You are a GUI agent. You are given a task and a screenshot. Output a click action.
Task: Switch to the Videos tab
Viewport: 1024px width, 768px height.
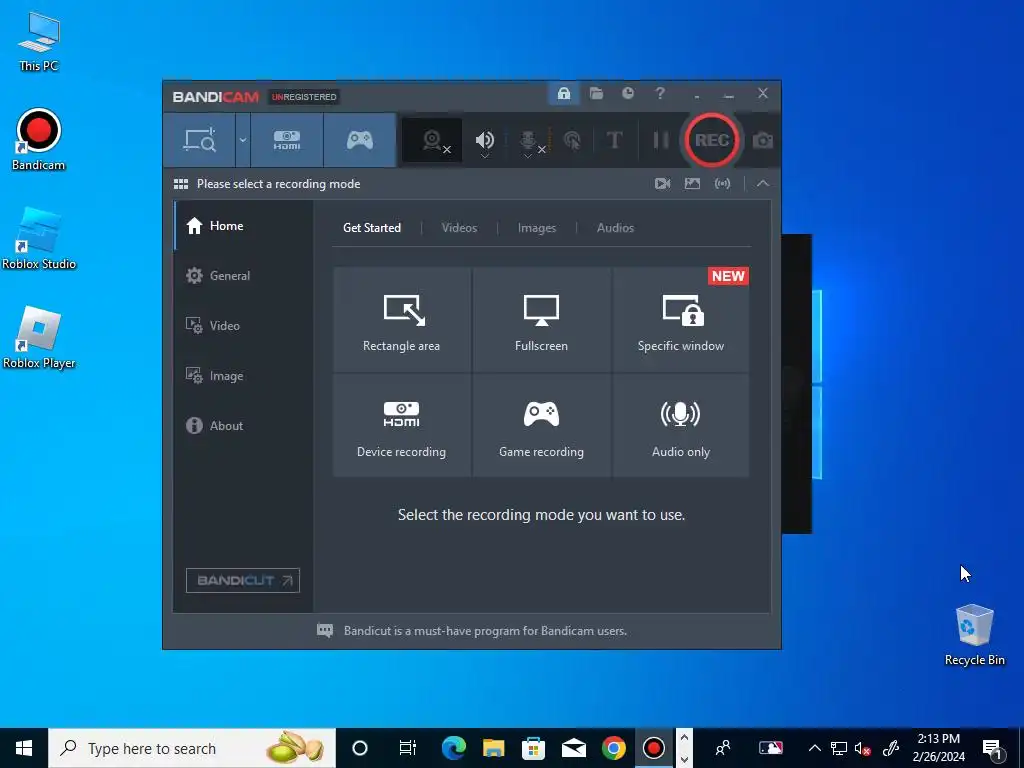pyautogui.click(x=459, y=228)
